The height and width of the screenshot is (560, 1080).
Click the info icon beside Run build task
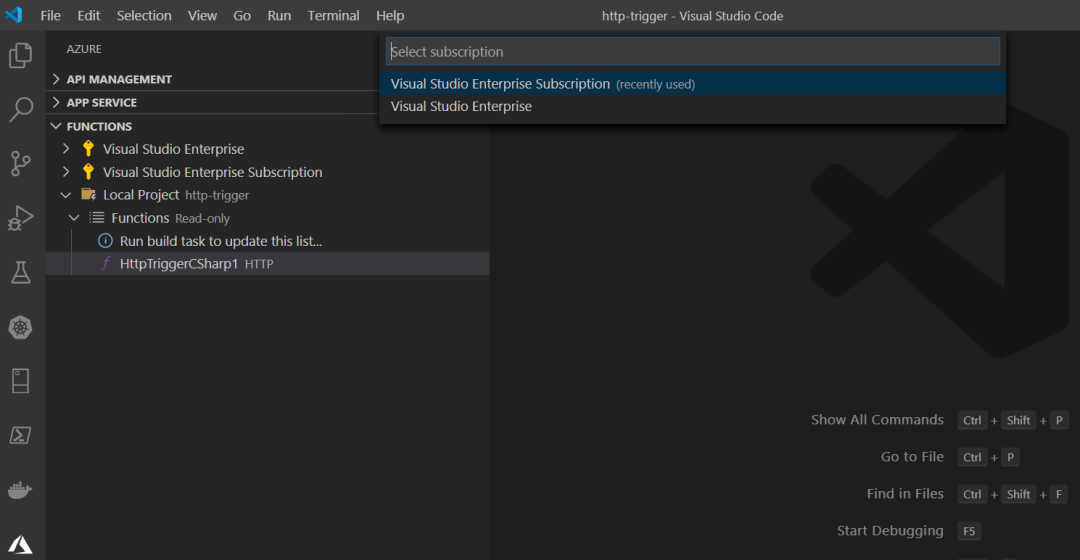point(105,241)
